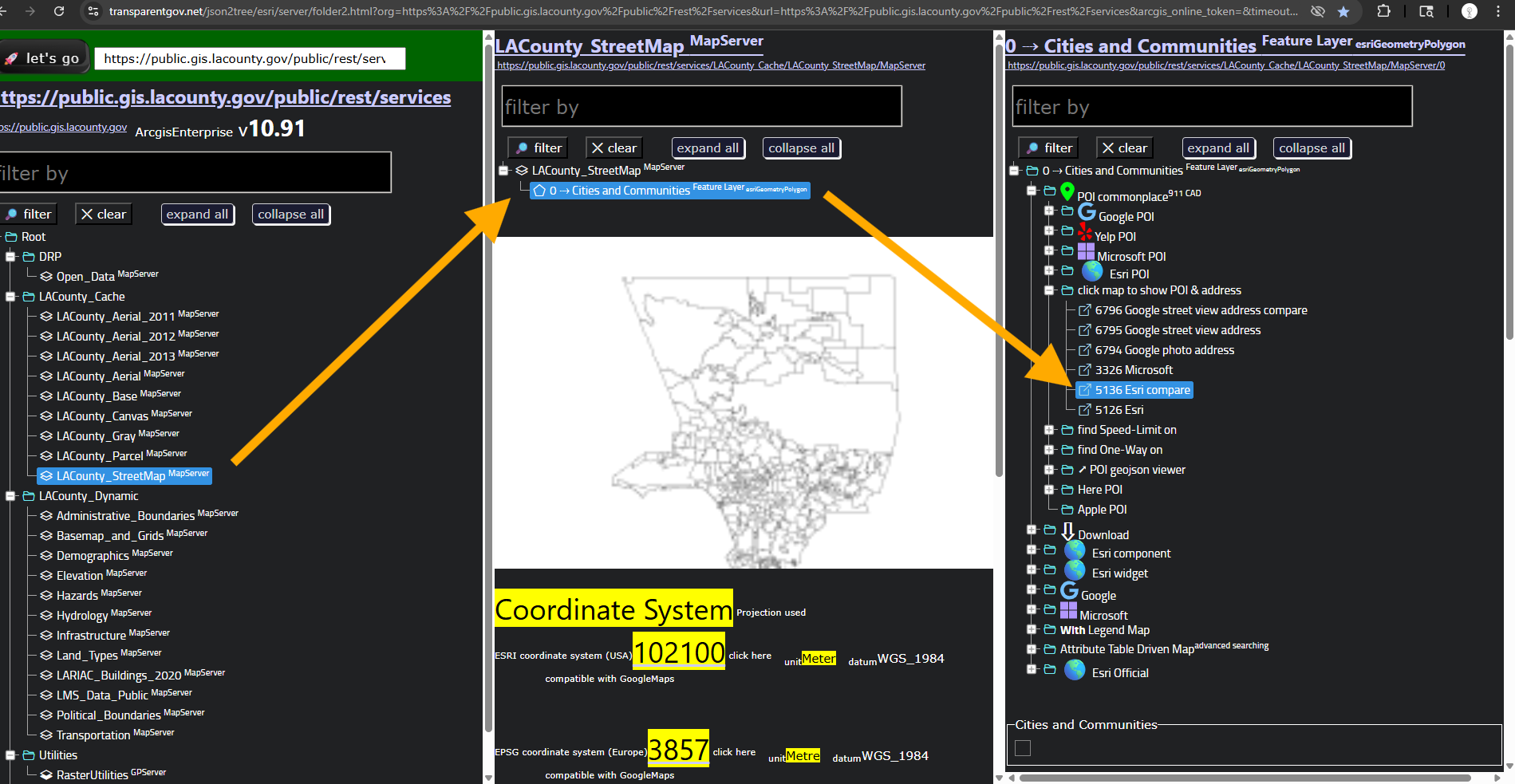
Task: Click clear button in middle panel
Action: 613,148
